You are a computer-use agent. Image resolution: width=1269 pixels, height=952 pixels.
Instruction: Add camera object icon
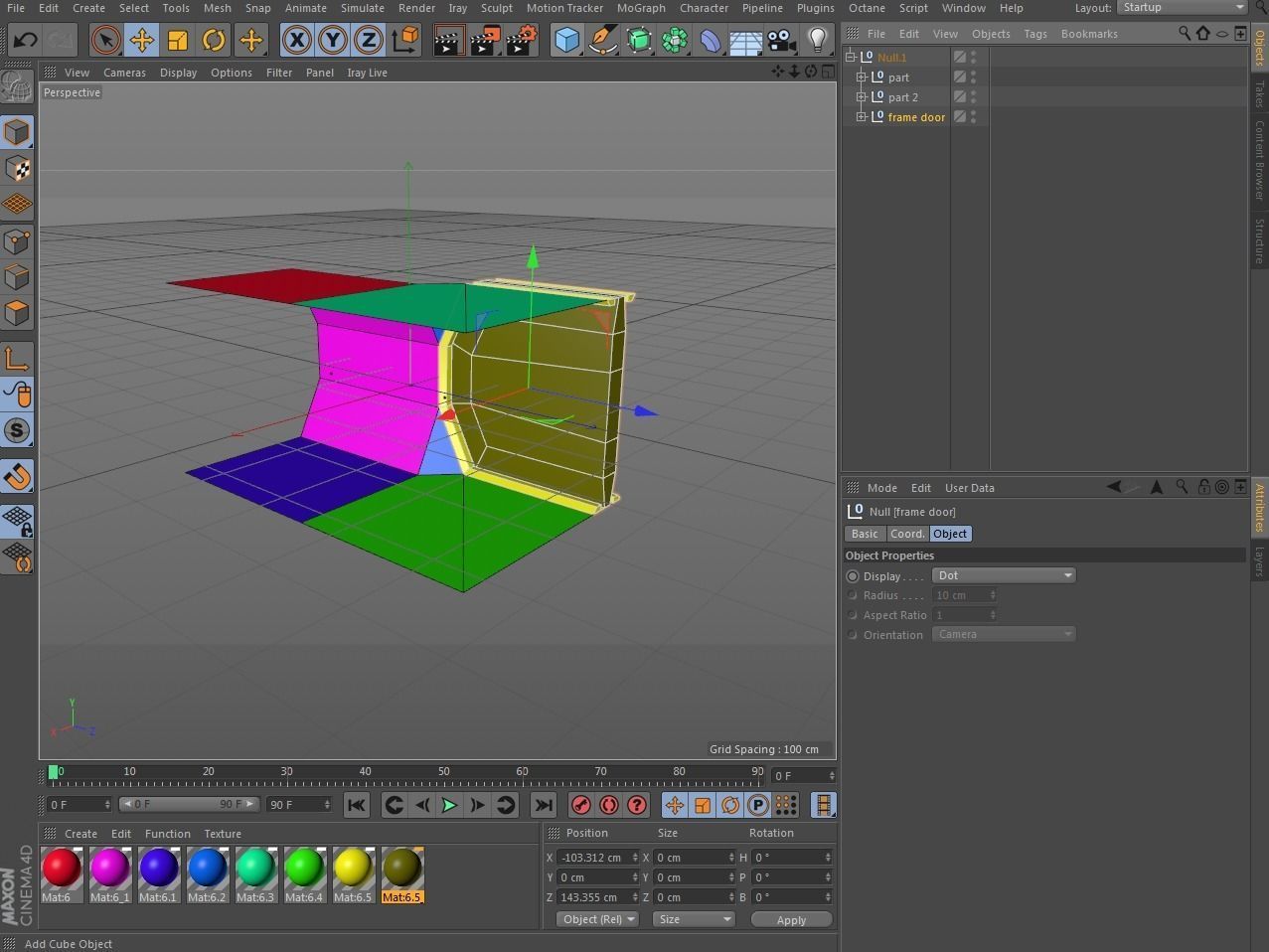coord(782,40)
